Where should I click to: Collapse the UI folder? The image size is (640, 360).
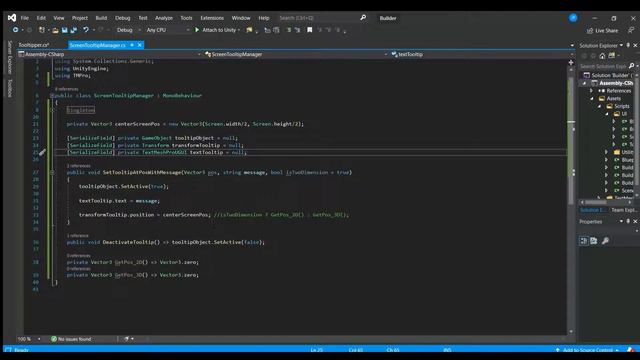point(607,114)
